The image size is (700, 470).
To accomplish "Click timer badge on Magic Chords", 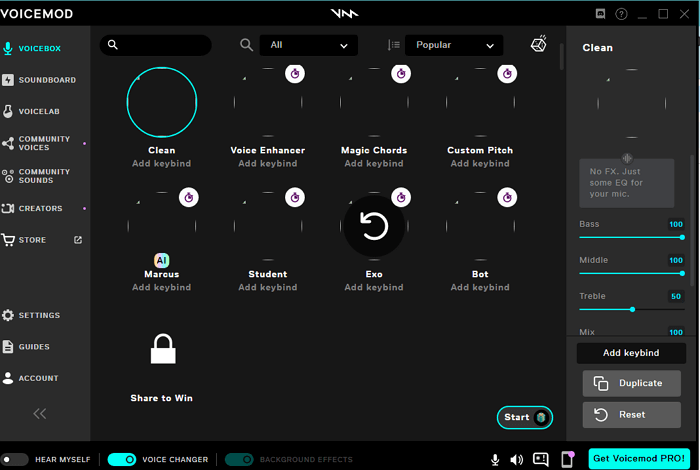I will [401, 74].
